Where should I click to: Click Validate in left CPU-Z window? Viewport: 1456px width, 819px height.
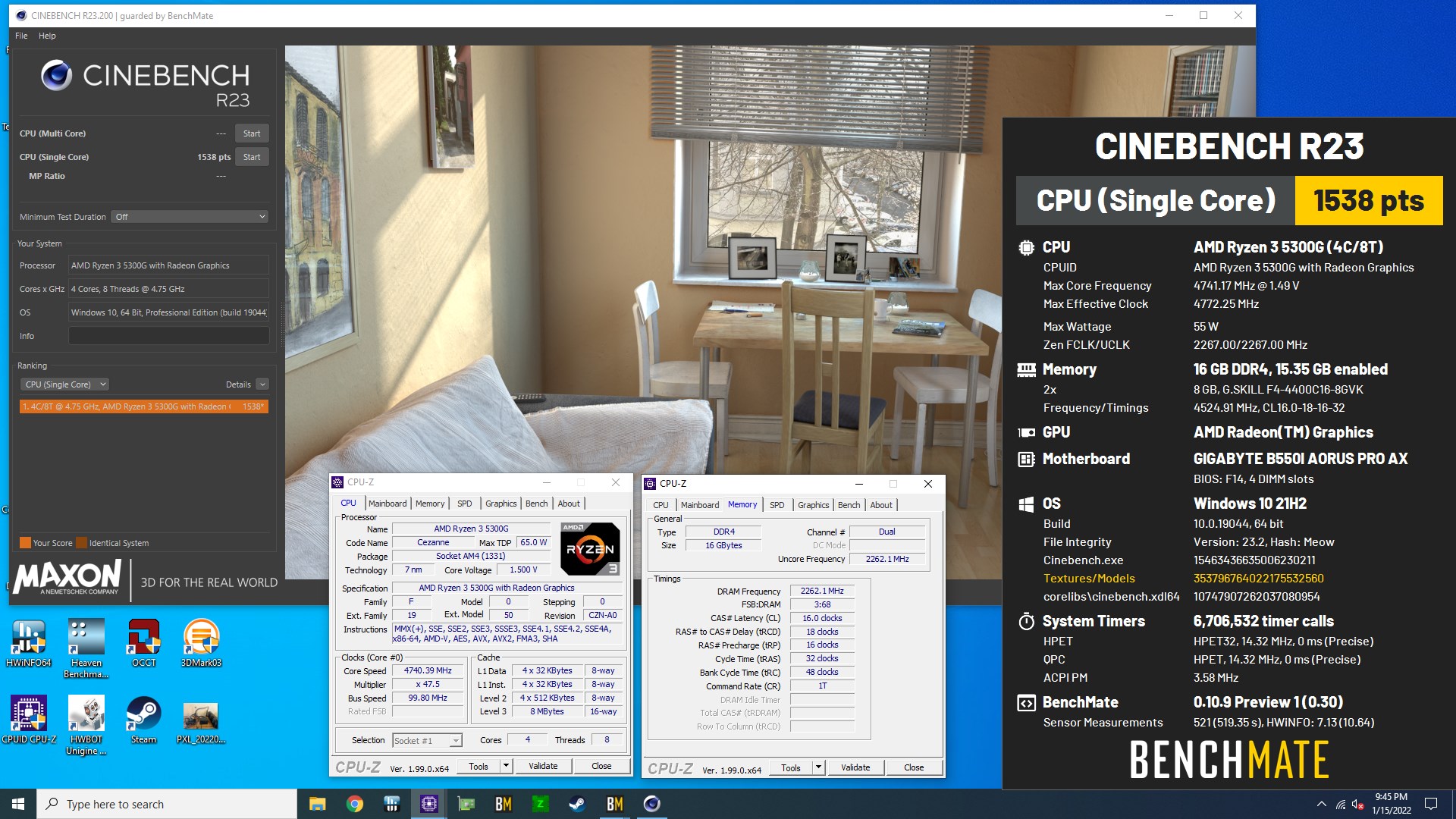click(x=543, y=767)
